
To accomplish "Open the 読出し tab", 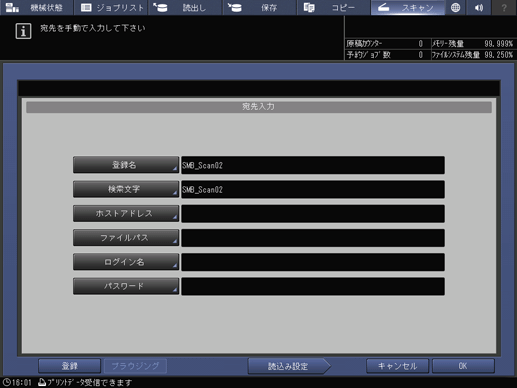I will point(185,7).
